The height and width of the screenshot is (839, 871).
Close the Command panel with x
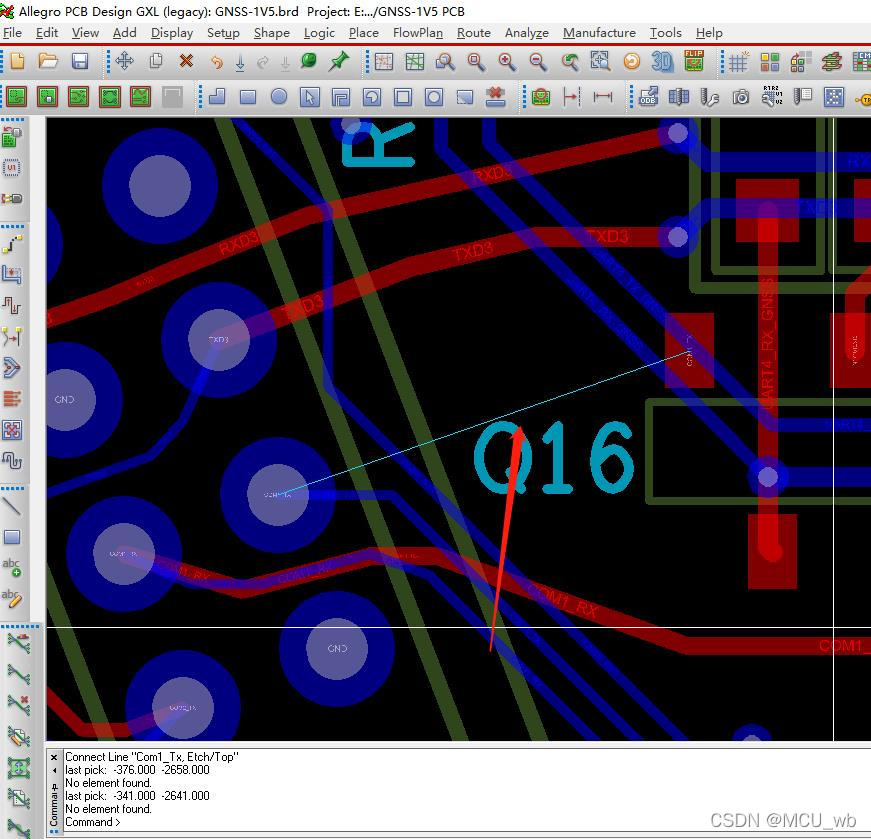coord(54,757)
